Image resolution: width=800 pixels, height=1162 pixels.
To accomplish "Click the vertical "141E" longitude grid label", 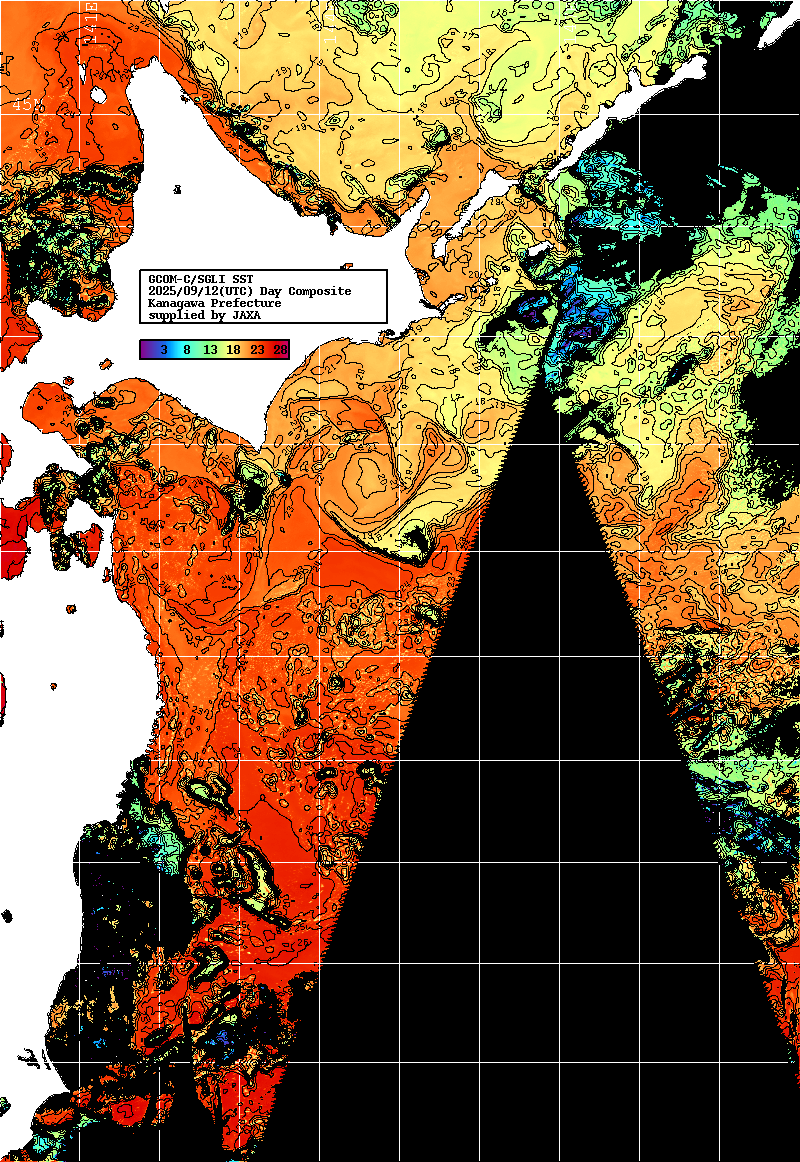I will click(x=90, y=23).
